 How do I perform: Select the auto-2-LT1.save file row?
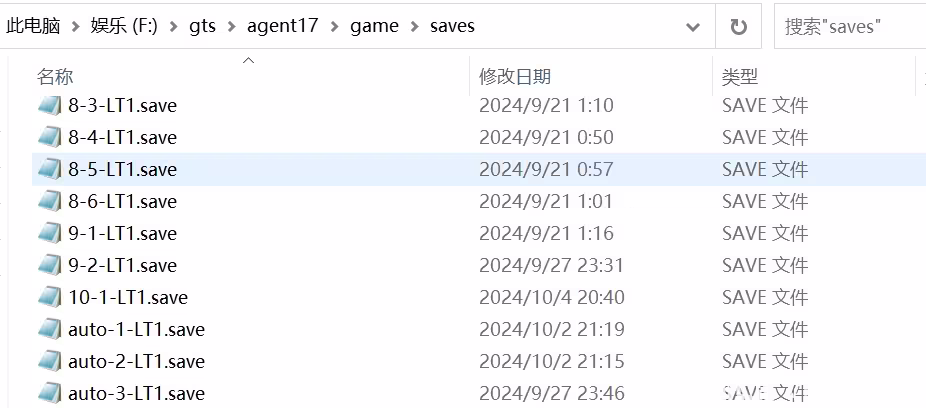coord(479,361)
